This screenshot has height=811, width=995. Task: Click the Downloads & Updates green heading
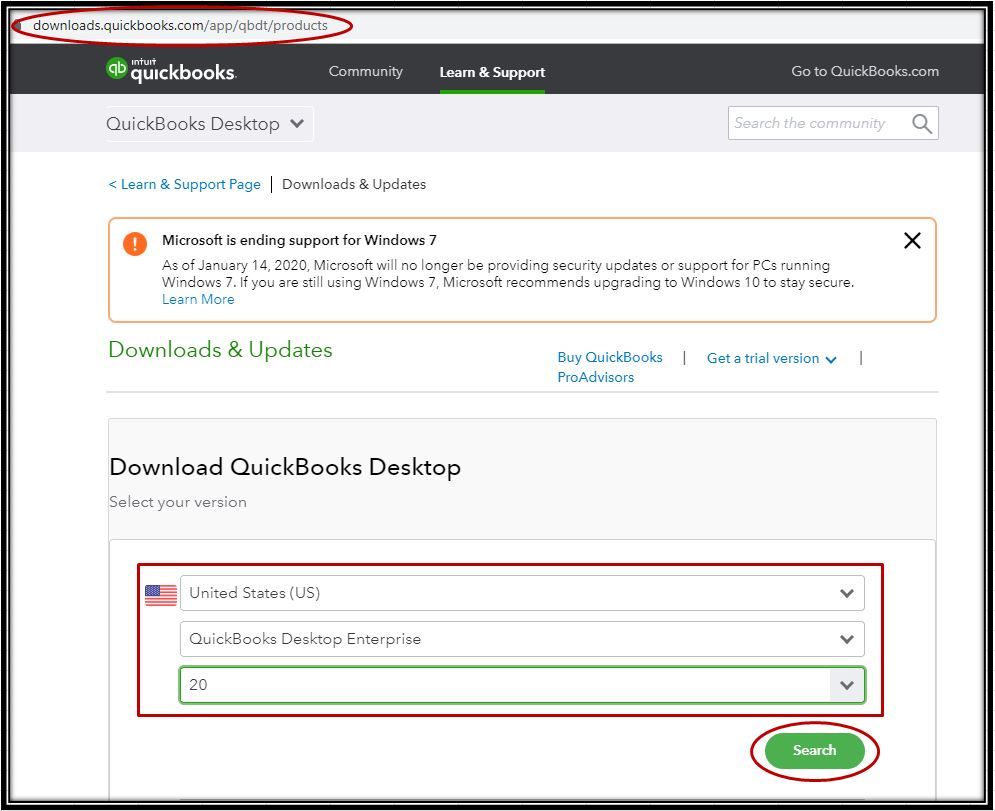click(220, 350)
